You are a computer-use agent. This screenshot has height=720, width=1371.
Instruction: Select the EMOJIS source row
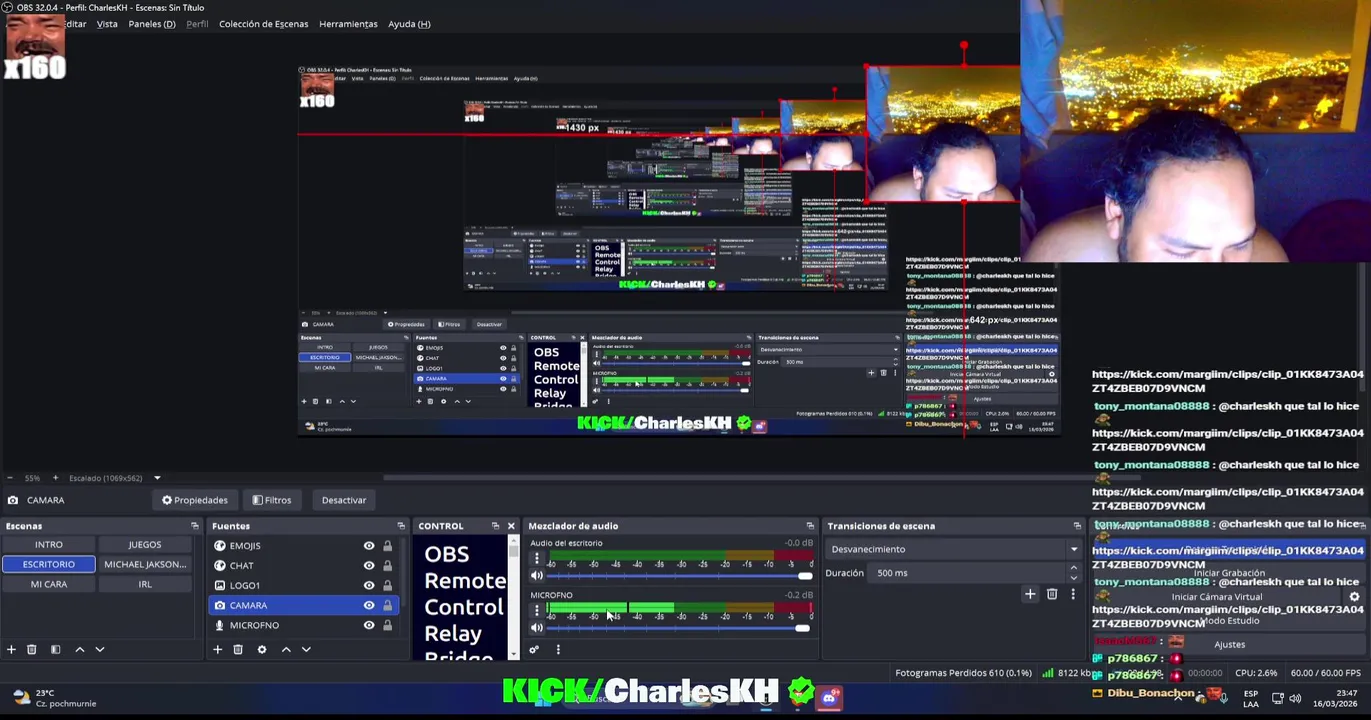[x=304, y=546]
